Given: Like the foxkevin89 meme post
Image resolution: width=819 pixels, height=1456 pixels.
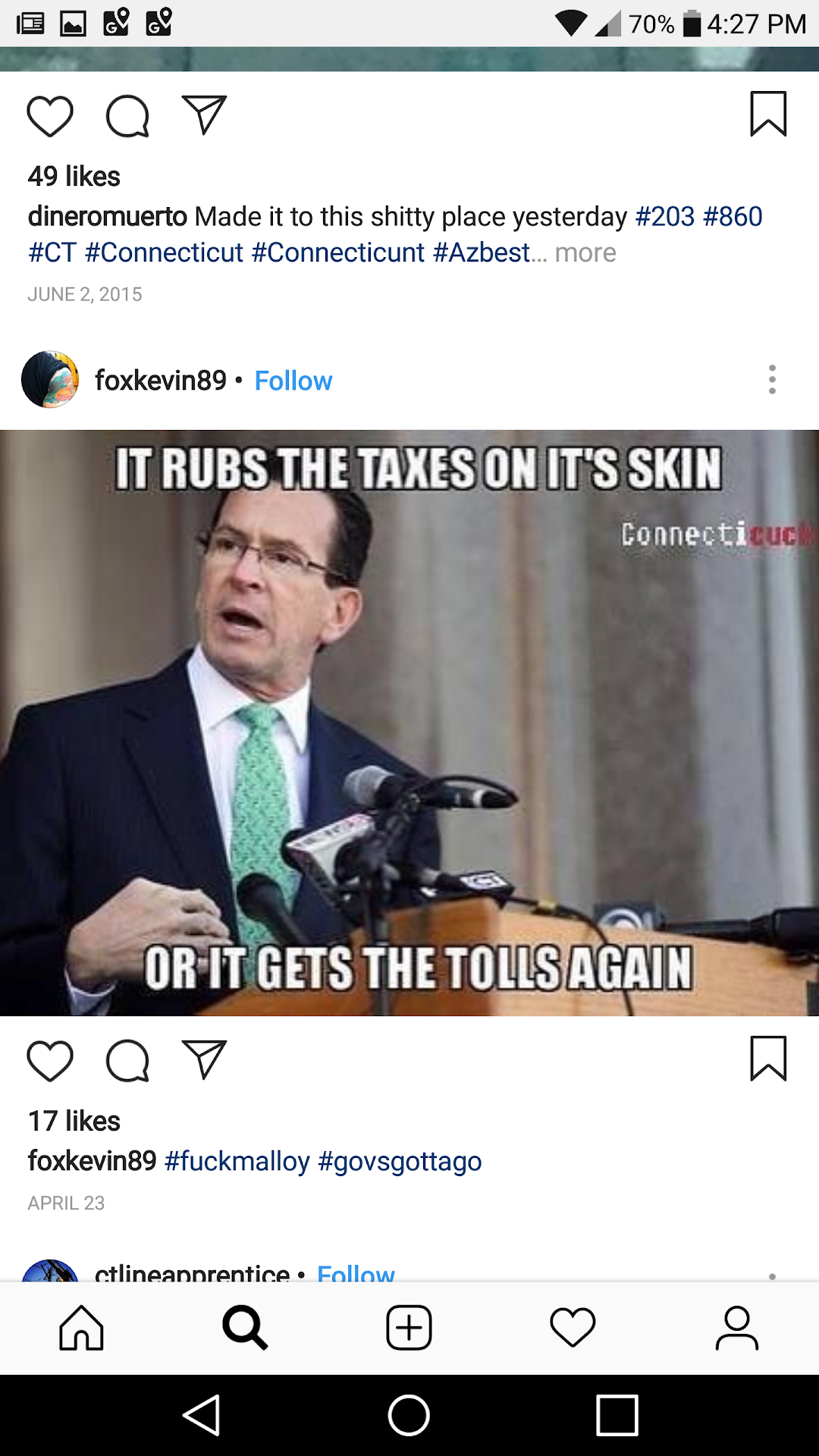Looking at the screenshot, I should click(x=50, y=1060).
